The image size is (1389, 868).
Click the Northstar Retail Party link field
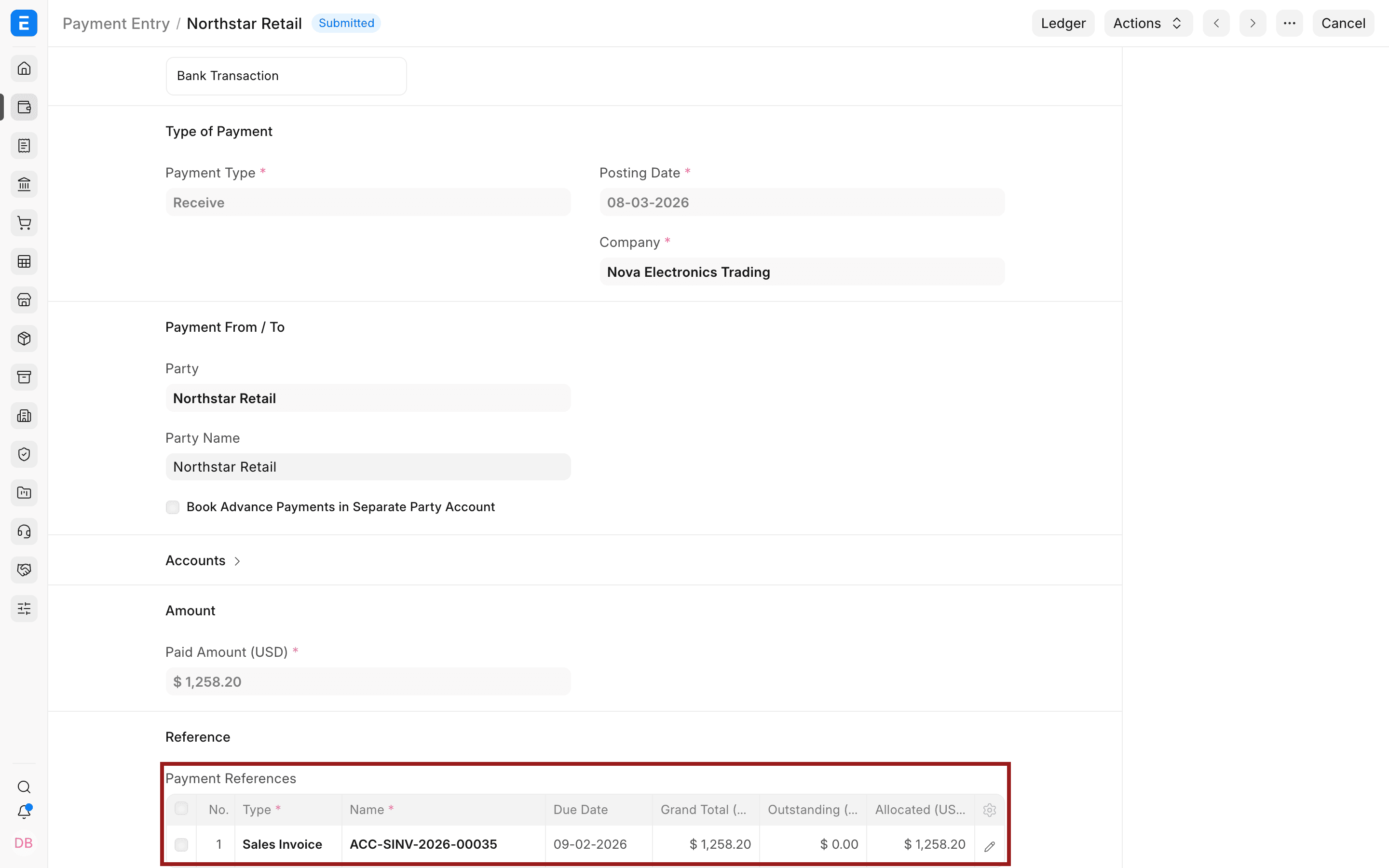click(368, 398)
